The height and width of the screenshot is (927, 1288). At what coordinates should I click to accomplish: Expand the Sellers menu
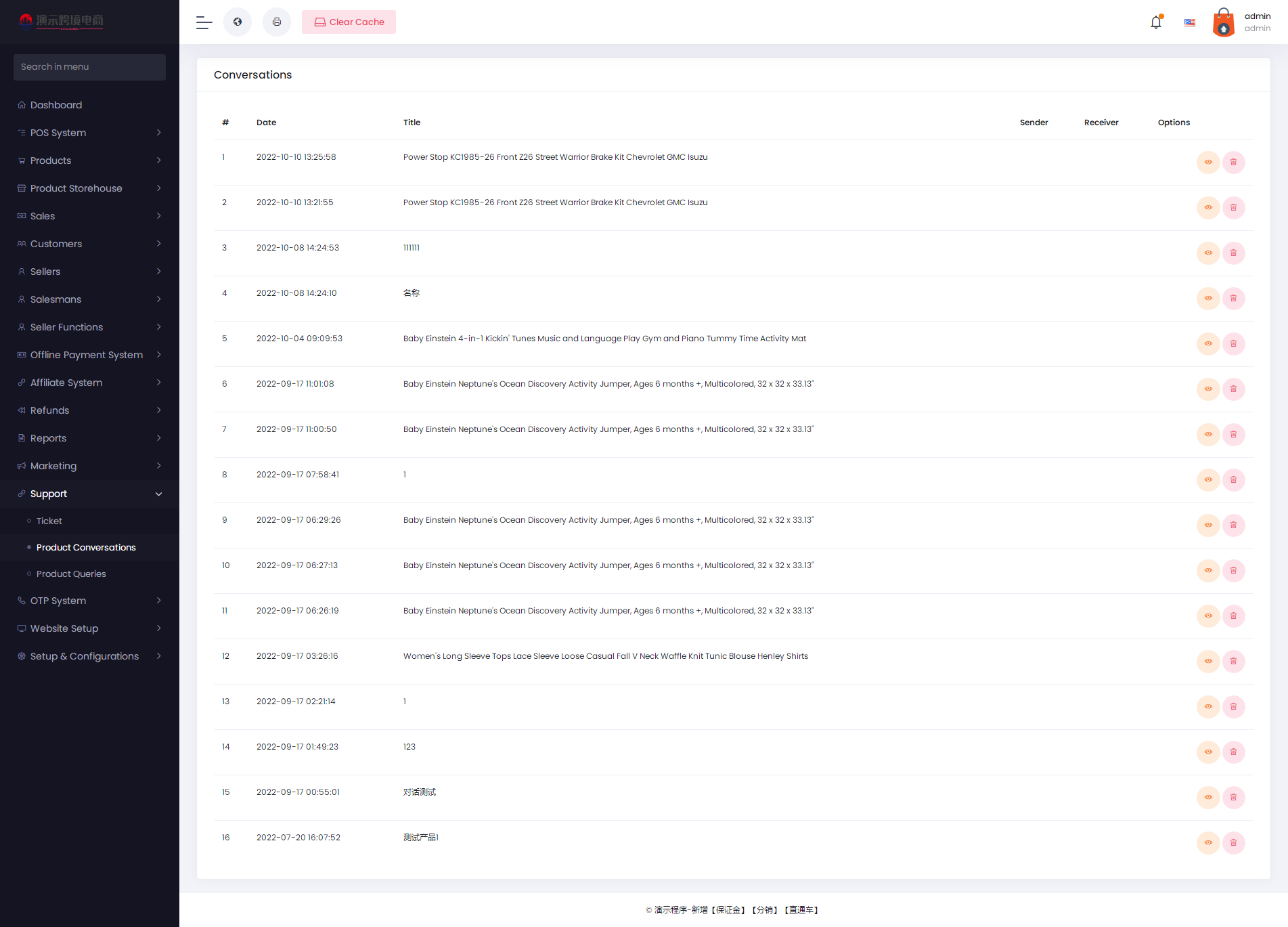pyautogui.click(x=89, y=272)
